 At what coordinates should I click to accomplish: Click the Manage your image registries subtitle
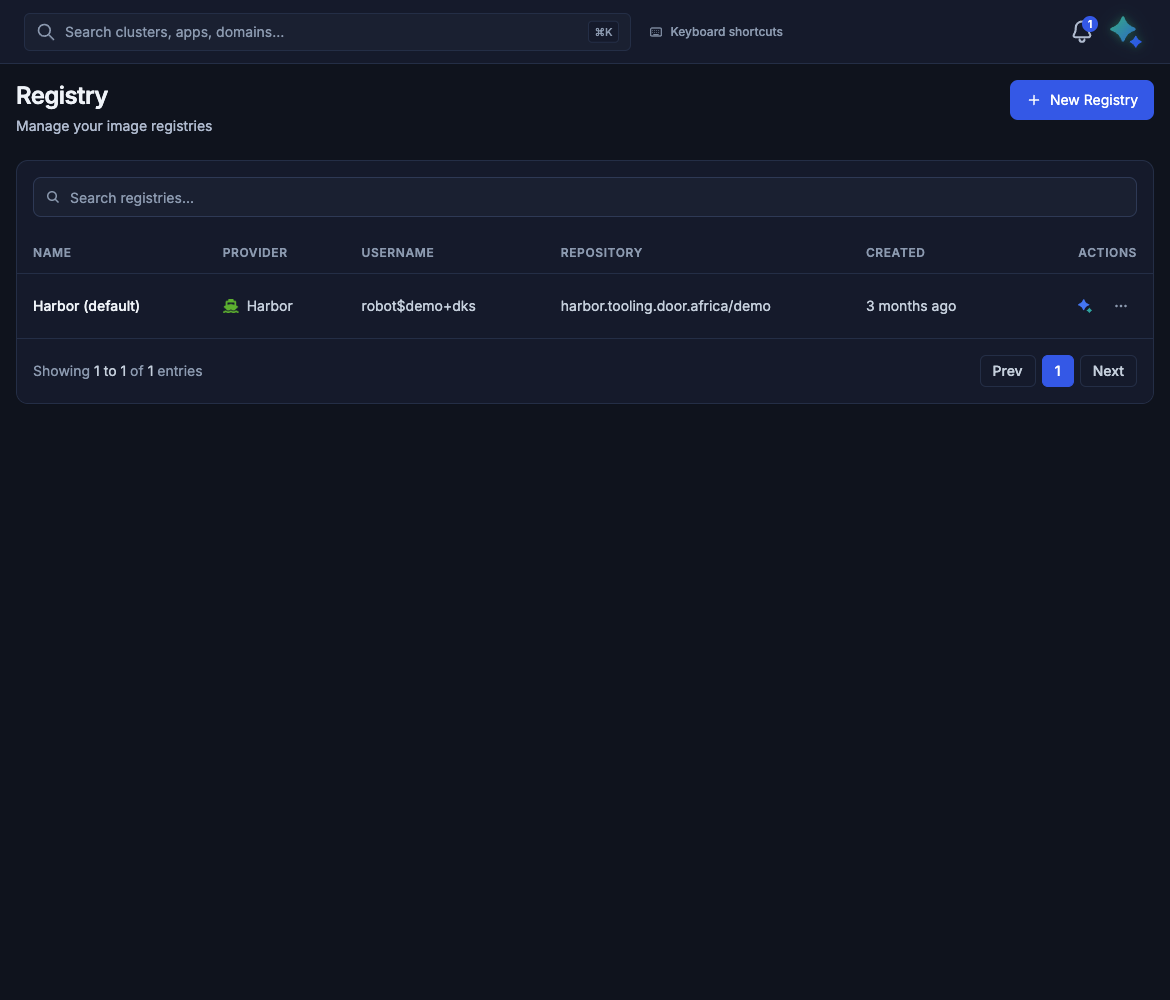pos(114,126)
